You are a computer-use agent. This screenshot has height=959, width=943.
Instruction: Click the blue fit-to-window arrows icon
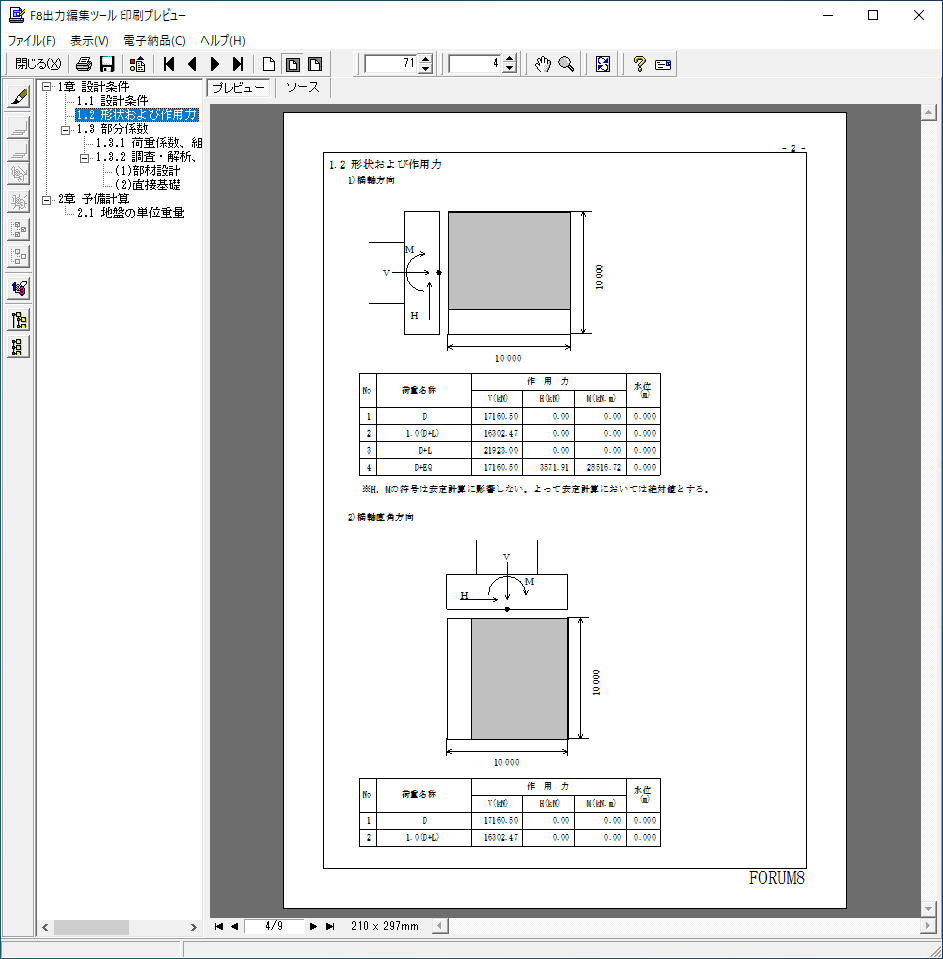(x=603, y=64)
